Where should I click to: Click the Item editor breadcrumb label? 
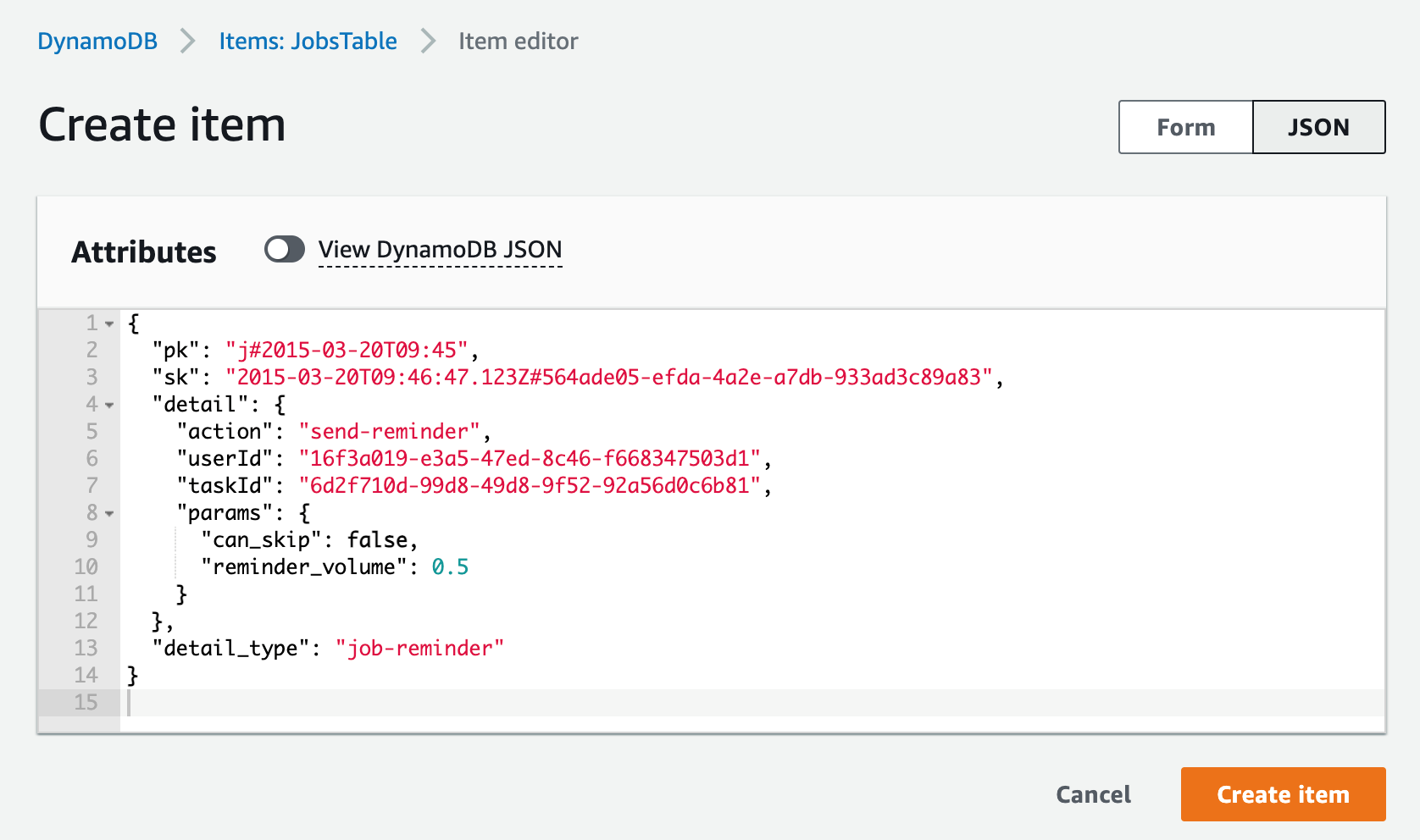pyautogui.click(x=518, y=41)
